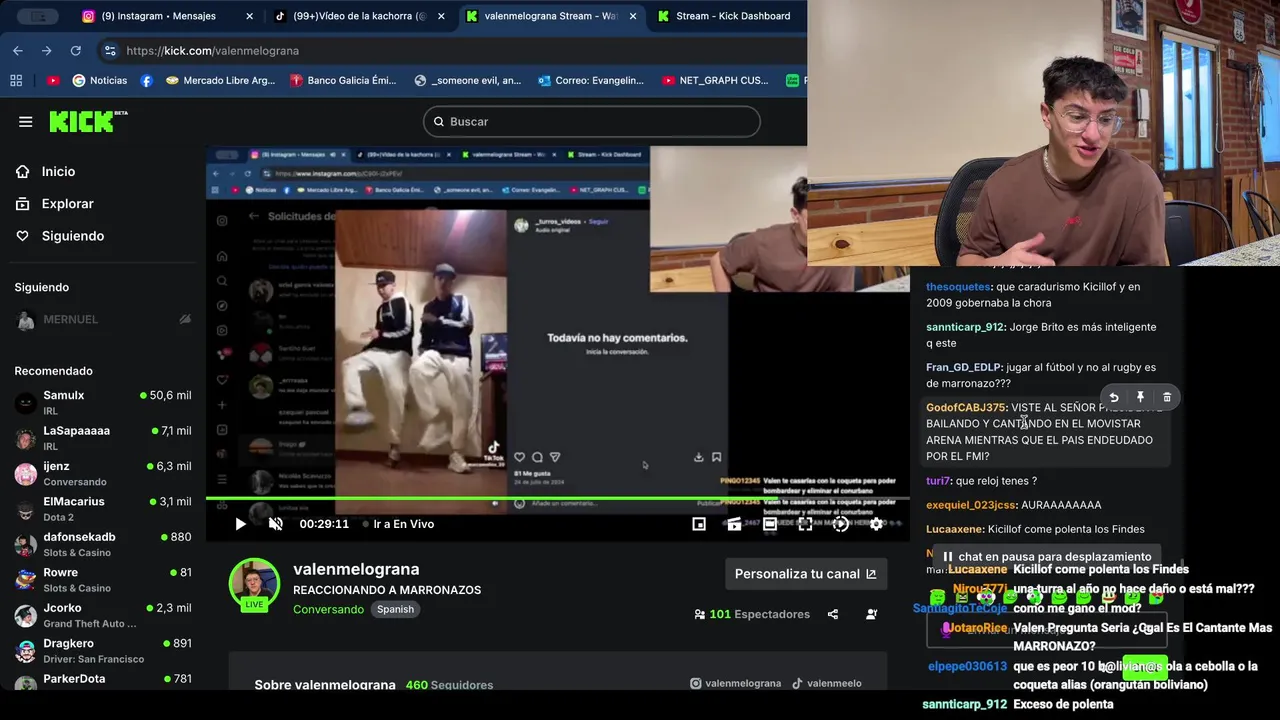Create a clip with the clip icon

pos(734,524)
